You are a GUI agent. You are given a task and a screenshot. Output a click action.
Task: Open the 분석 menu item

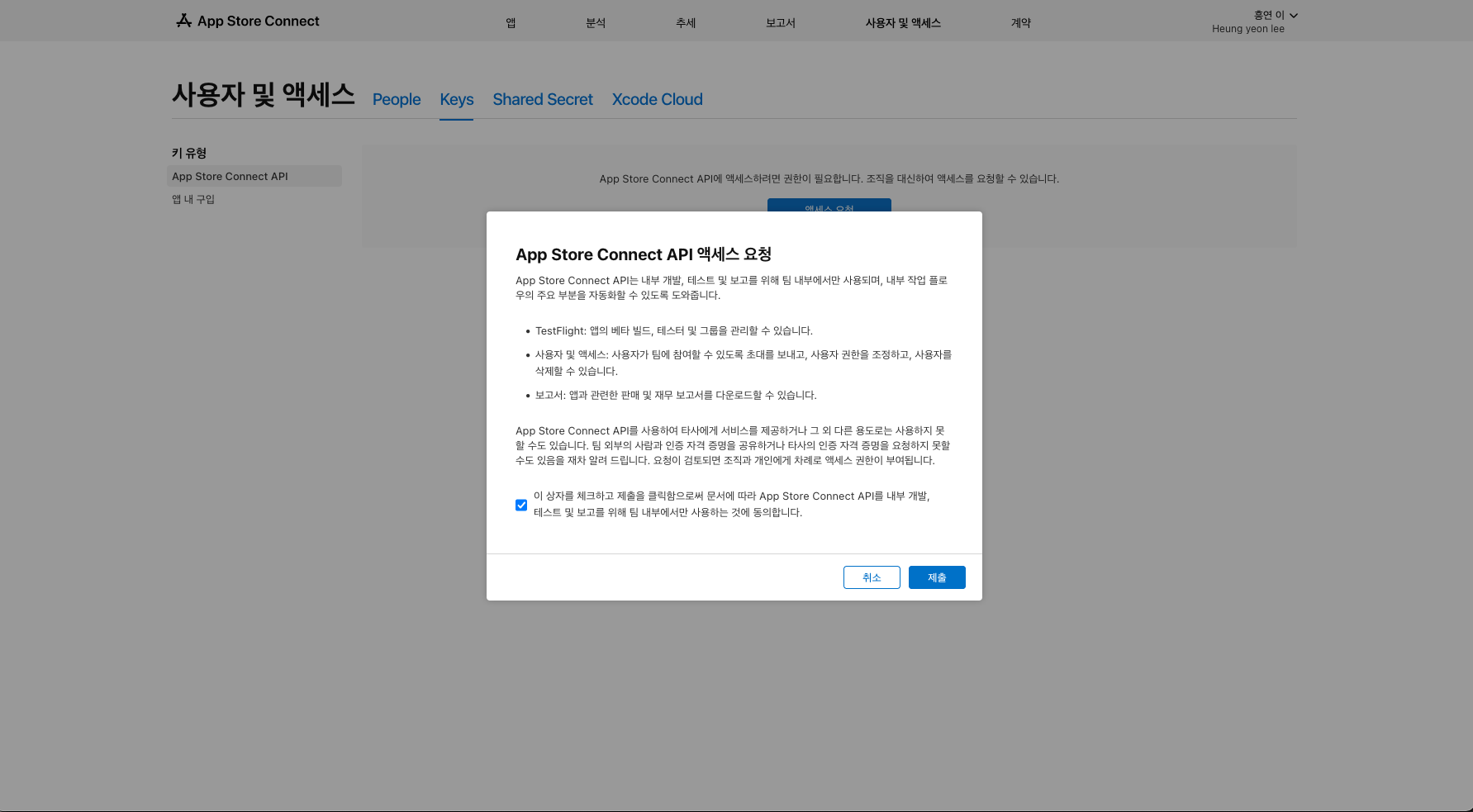click(x=596, y=23)
